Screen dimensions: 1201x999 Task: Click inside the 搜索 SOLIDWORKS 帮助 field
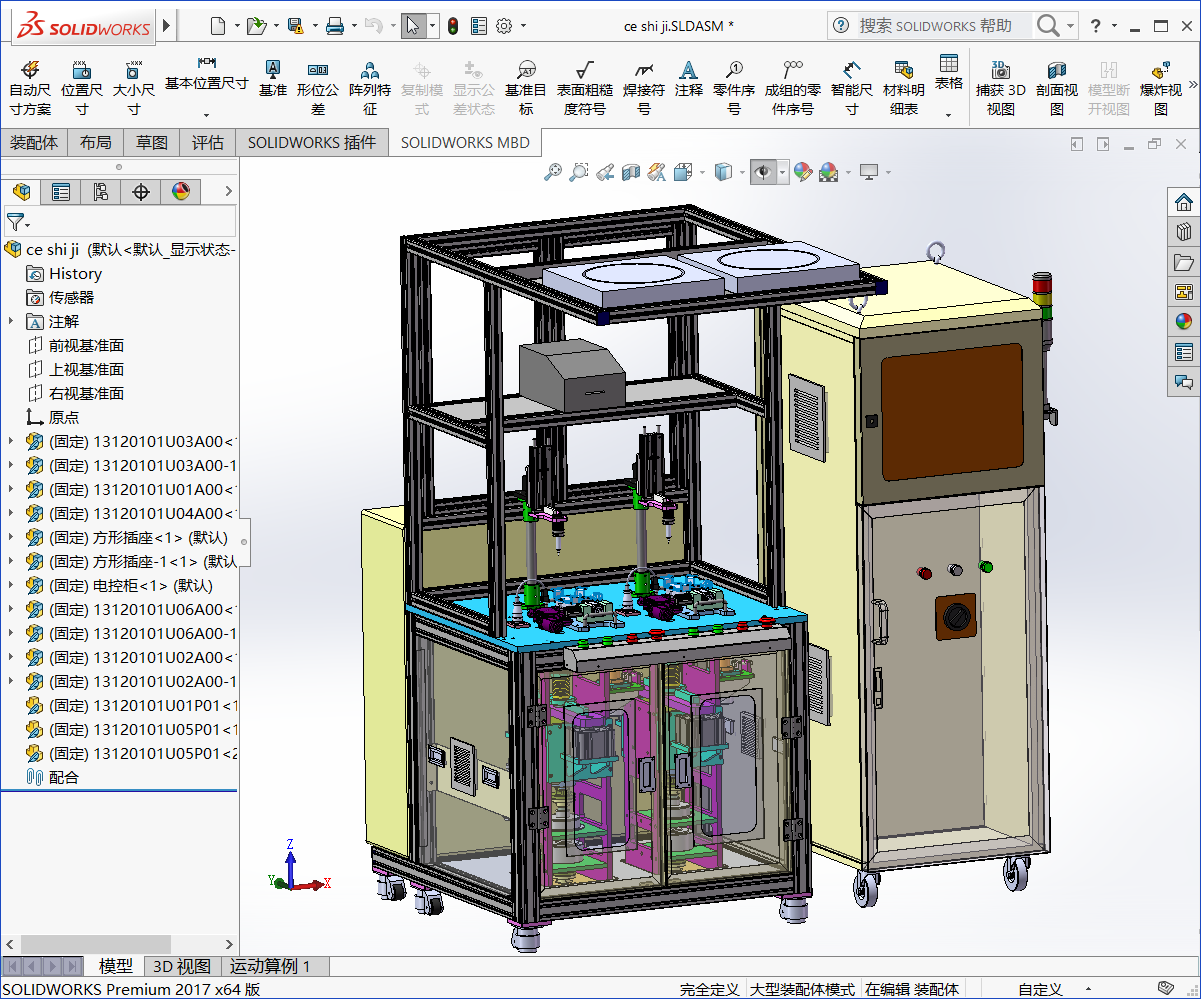pos(960,24)
